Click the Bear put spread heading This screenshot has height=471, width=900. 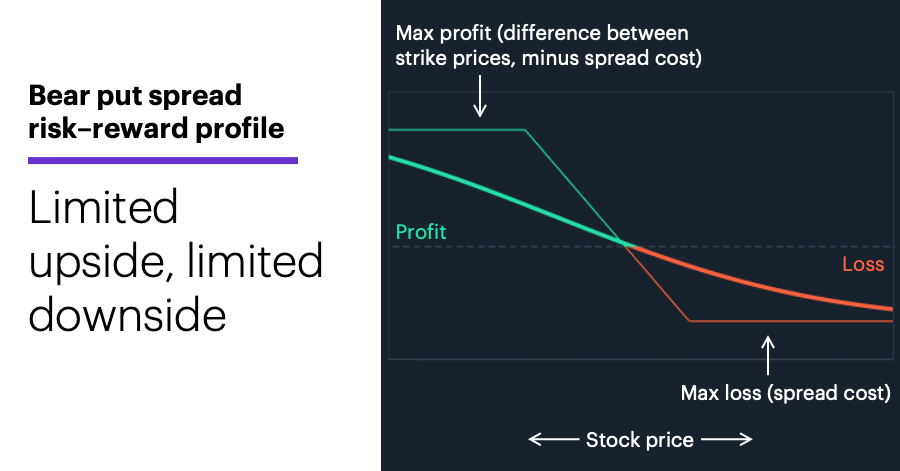point(135,95)
